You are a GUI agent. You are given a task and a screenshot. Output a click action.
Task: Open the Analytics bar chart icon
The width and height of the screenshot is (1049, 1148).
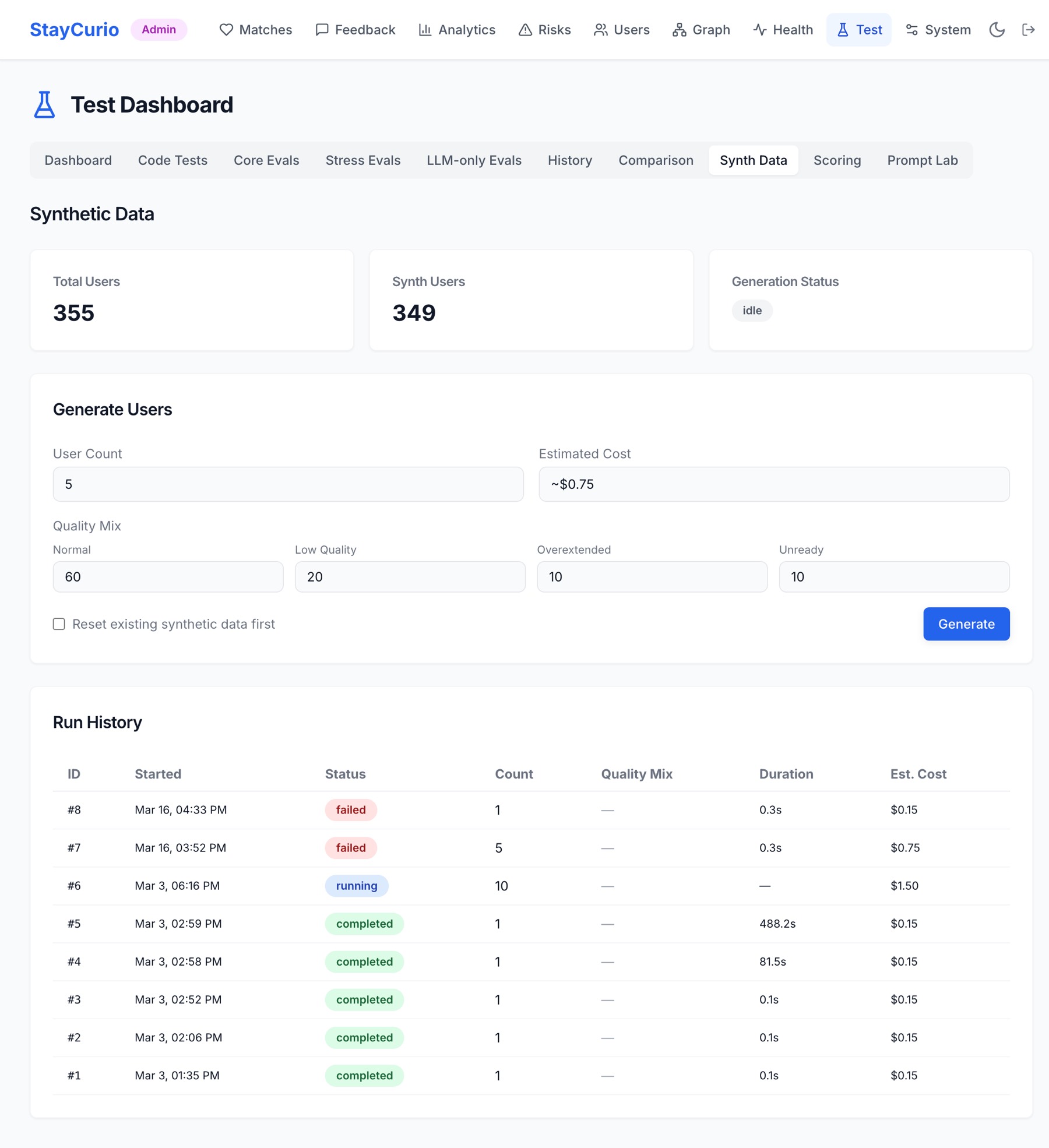[425, 30]
